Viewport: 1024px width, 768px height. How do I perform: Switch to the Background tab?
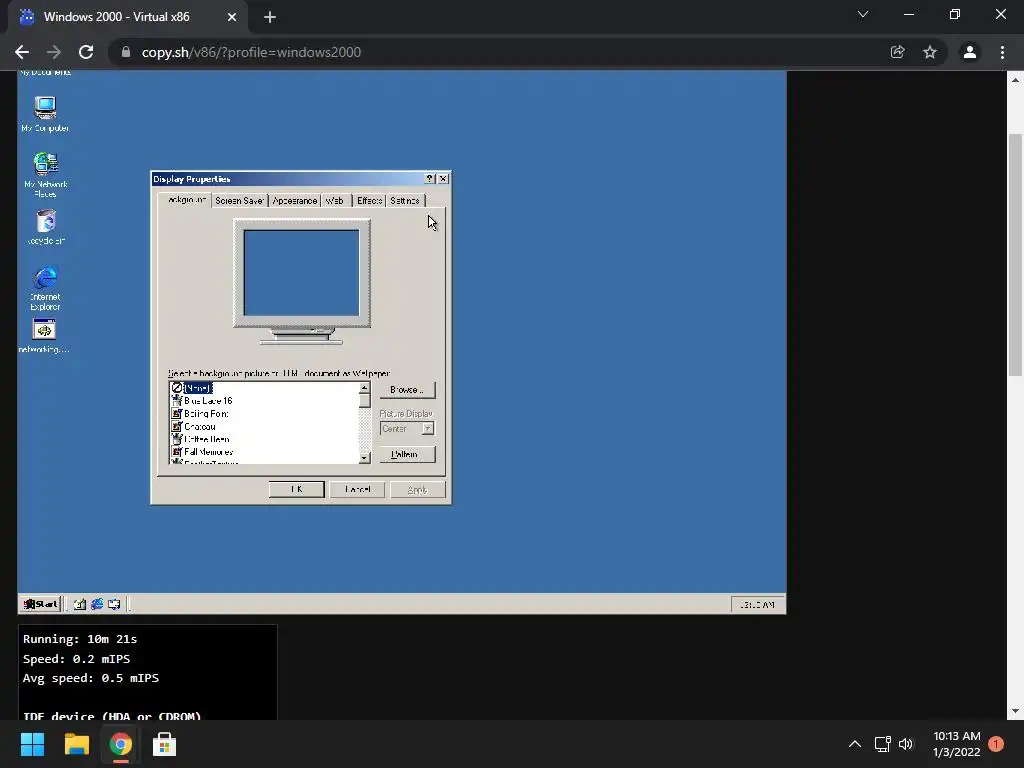[186, 199]
